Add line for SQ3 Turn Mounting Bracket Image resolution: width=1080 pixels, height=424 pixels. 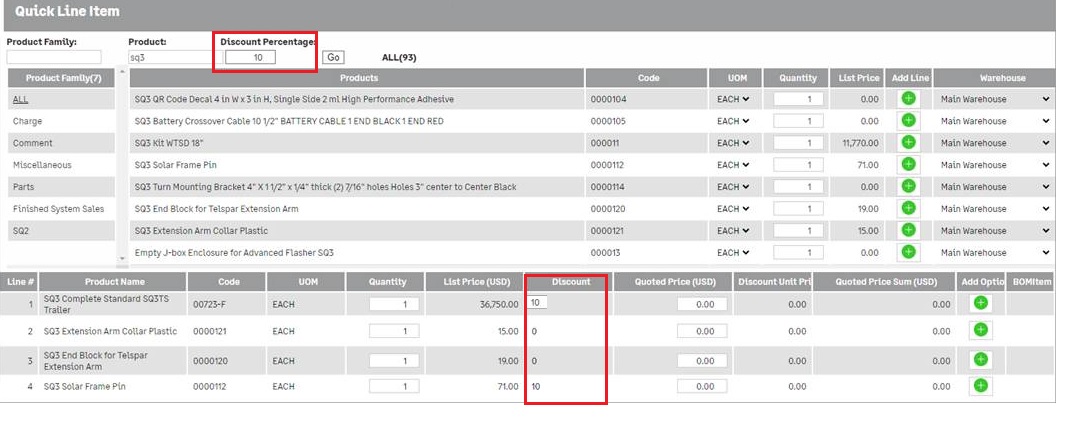pos(908,187)
